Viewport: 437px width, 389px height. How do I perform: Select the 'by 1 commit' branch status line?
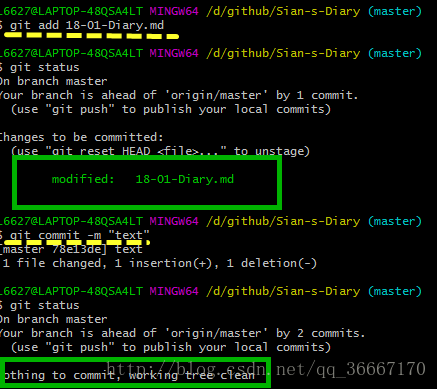179,95
